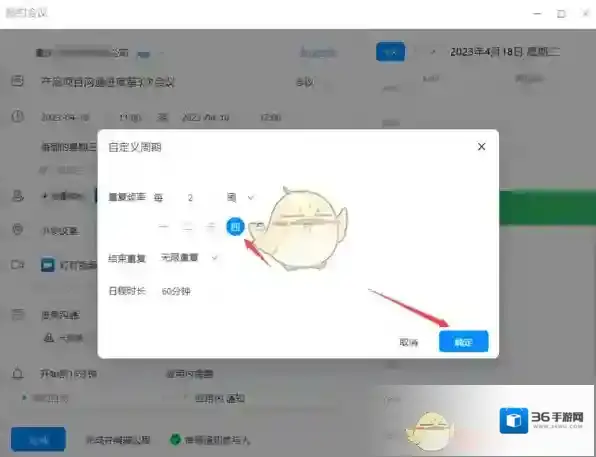The width and height of the screenshot is (596, 457).
Task: Toggle the green checkmark option at the bottom
Action: click(x=175, y=440)
